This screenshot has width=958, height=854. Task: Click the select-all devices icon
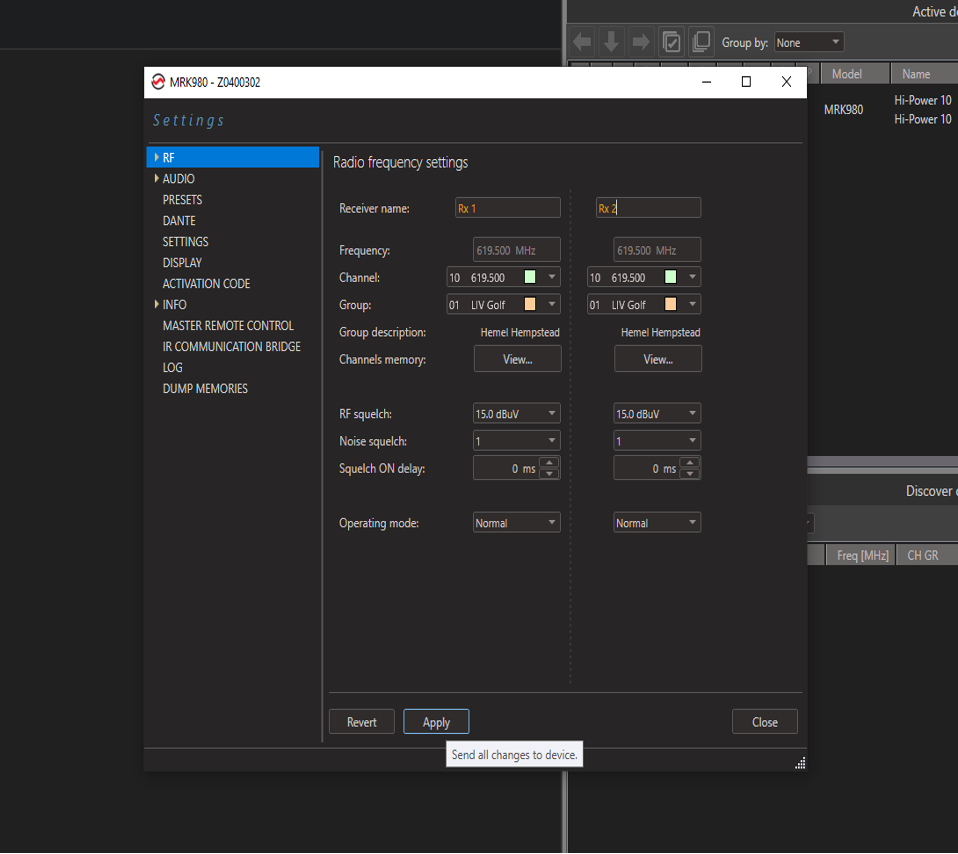click(x=672, y=41)
